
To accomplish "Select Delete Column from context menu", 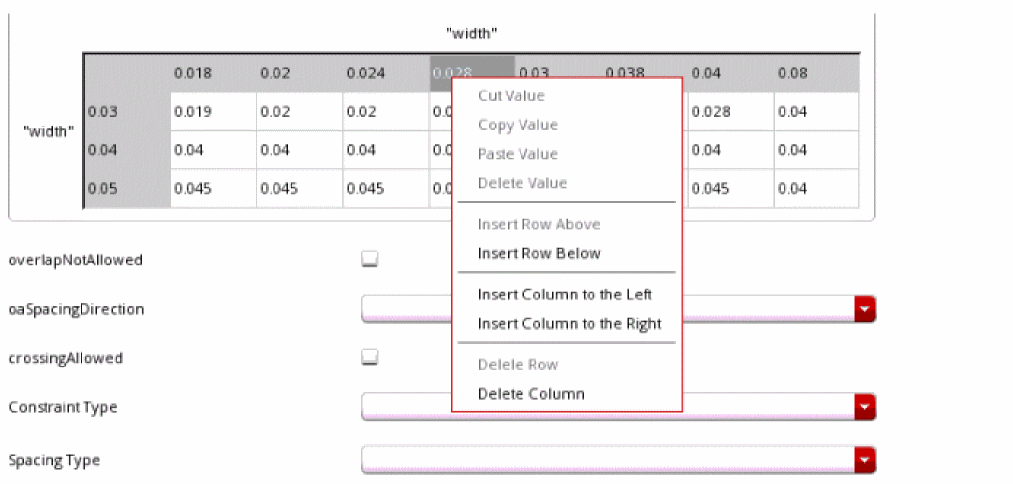I will point(531,394).
